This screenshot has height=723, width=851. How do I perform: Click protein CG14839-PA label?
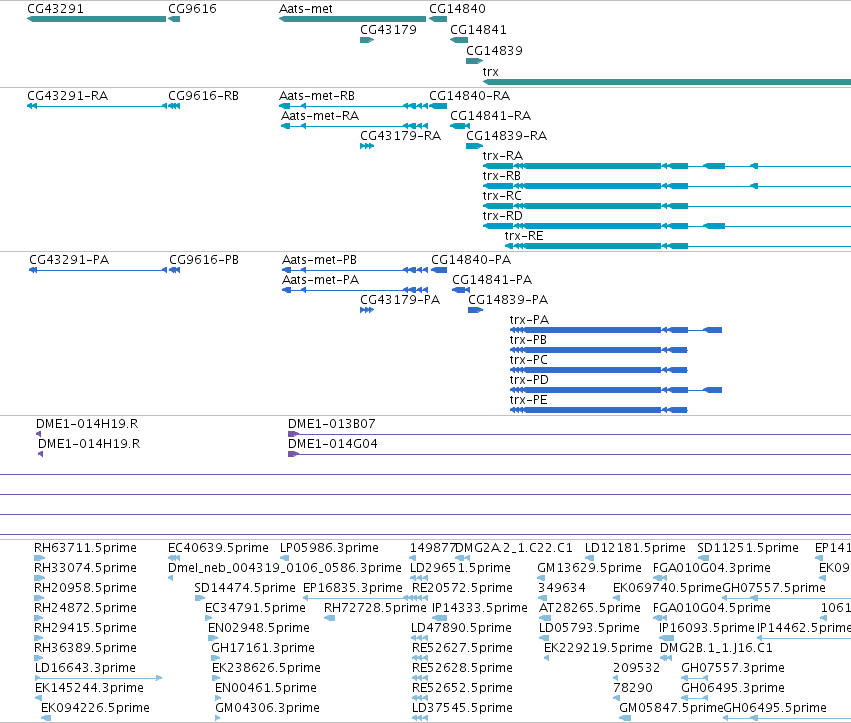[507, 300]
